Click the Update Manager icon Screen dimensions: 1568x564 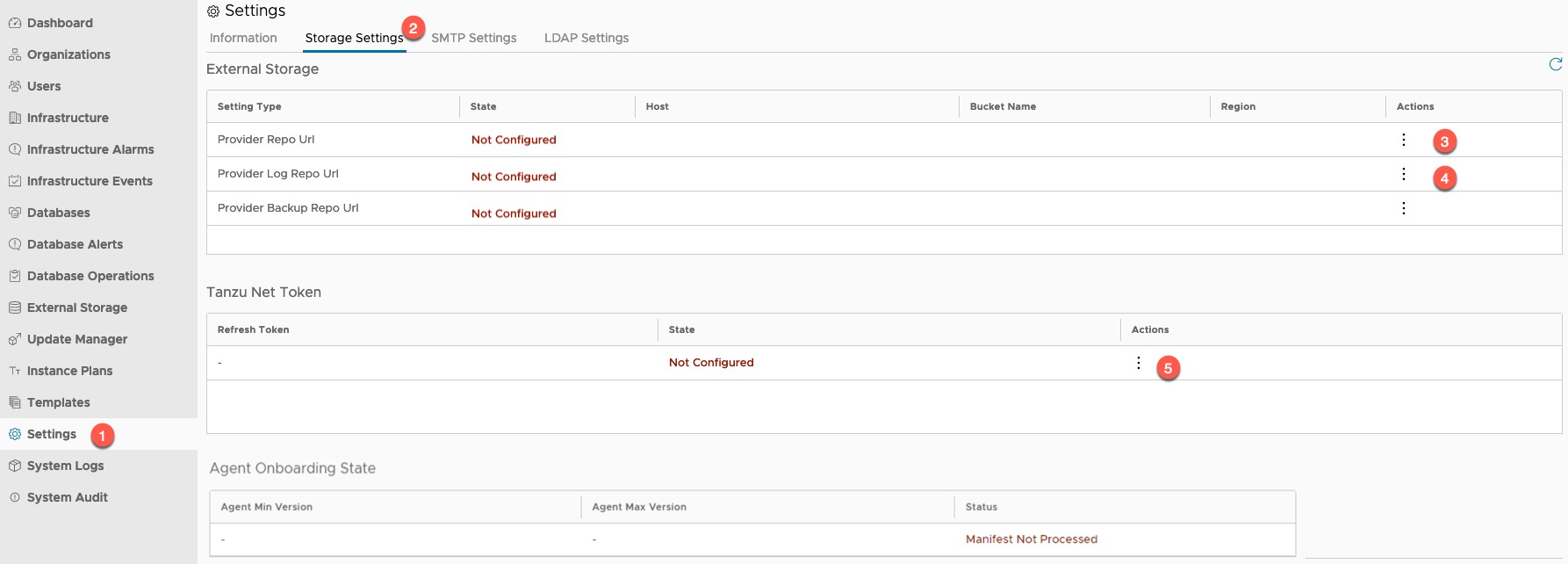coord(15,339)
